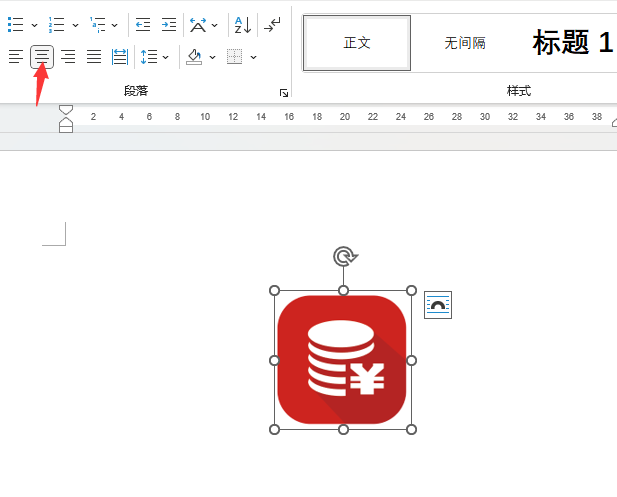This screenshot has width=617, height=497.
Task: Click bottom-middle image resize handle
Action: point(343,429)
